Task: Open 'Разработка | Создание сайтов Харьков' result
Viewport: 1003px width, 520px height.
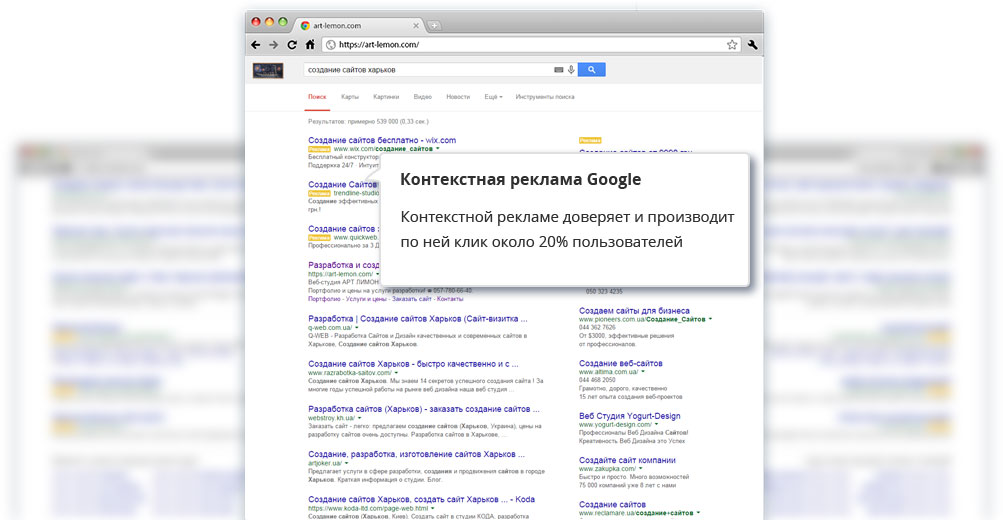Action: click(x=418, y=319)
